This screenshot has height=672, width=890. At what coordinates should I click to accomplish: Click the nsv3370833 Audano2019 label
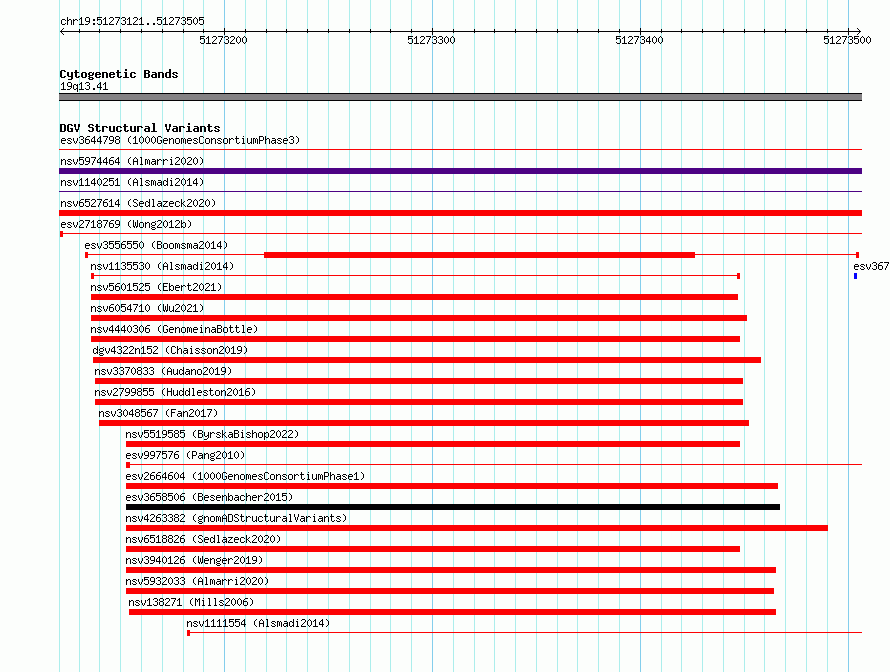pos(163,371)
